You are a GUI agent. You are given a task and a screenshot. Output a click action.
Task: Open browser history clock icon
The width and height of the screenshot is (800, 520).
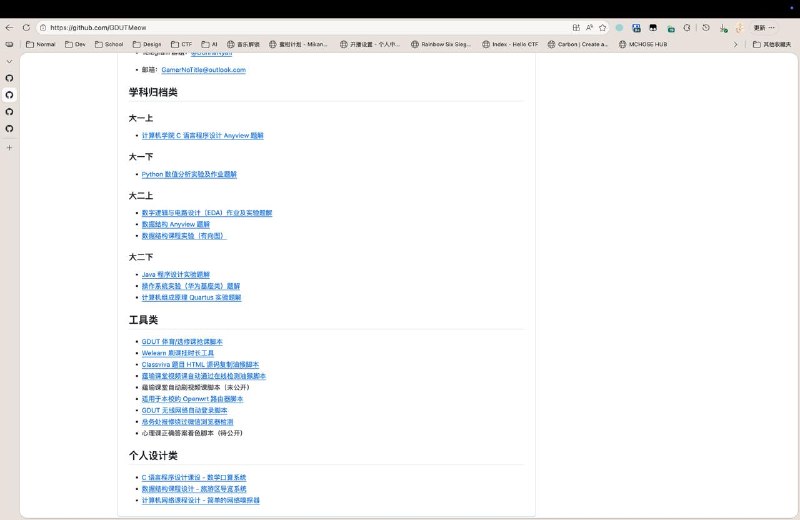706,28
